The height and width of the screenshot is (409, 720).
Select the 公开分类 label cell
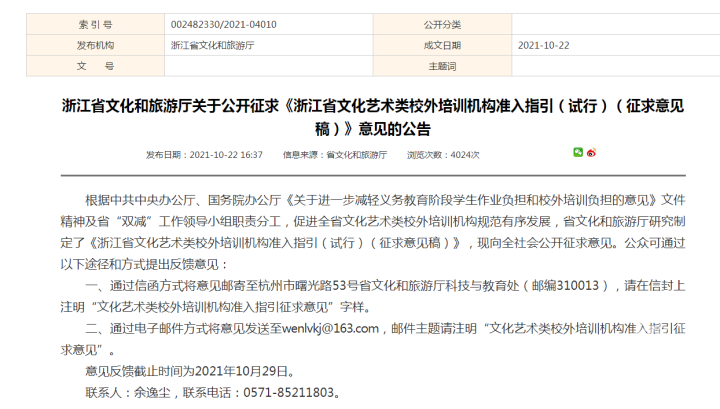click(x=441, y=24)
